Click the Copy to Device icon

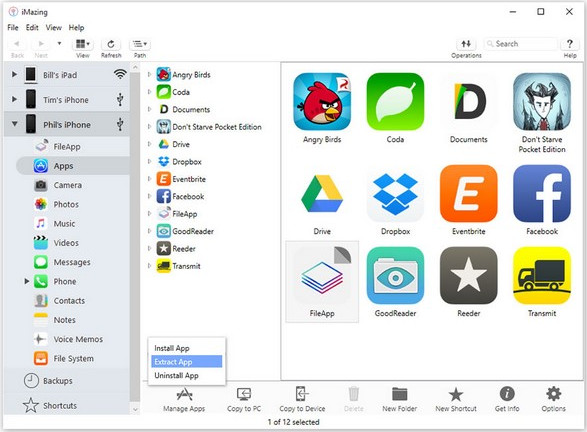302,394
